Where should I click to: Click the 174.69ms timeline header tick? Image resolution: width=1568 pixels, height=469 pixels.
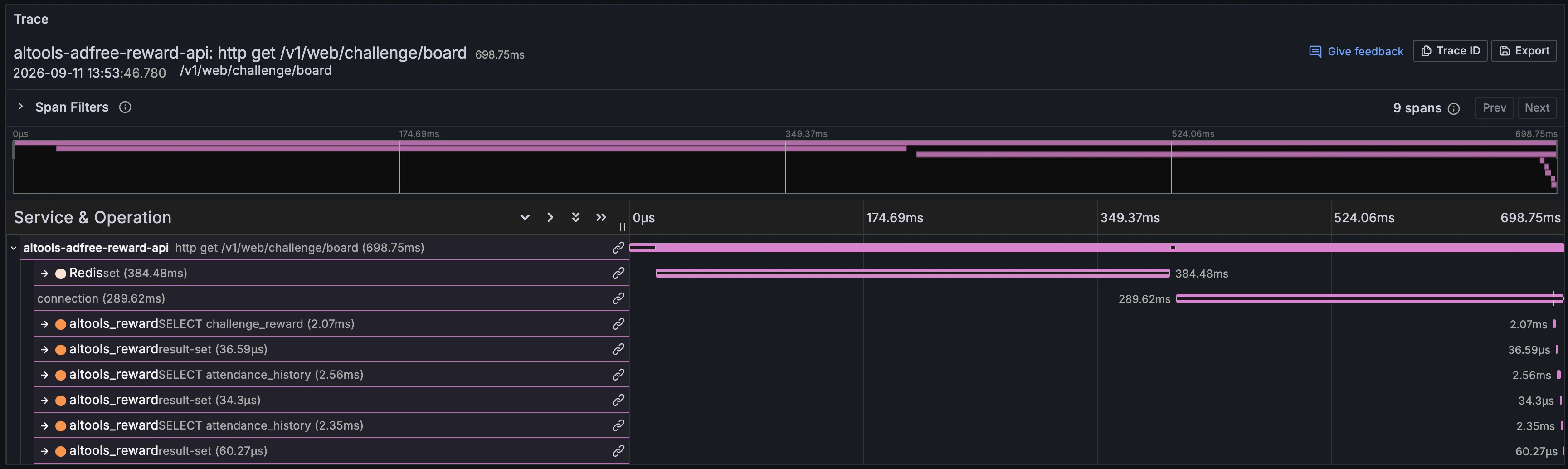[x=895, y=218]
